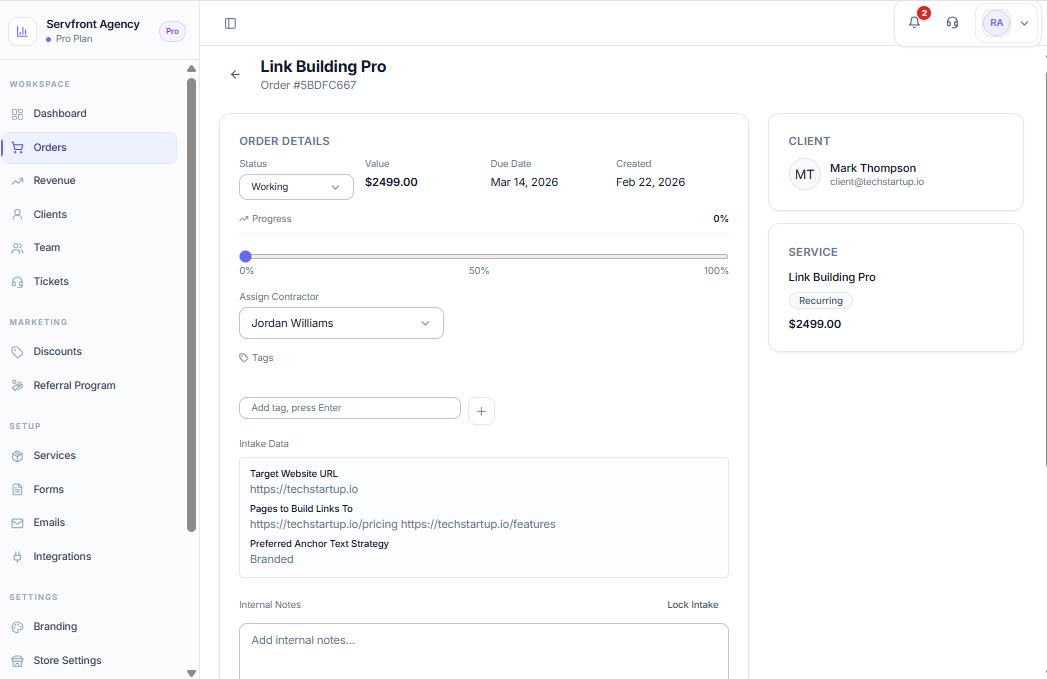Viewport: 1047px width, 679px height.
Task: Click the Recurring badge
Action: pyautogui.click(x=821, y=300)
